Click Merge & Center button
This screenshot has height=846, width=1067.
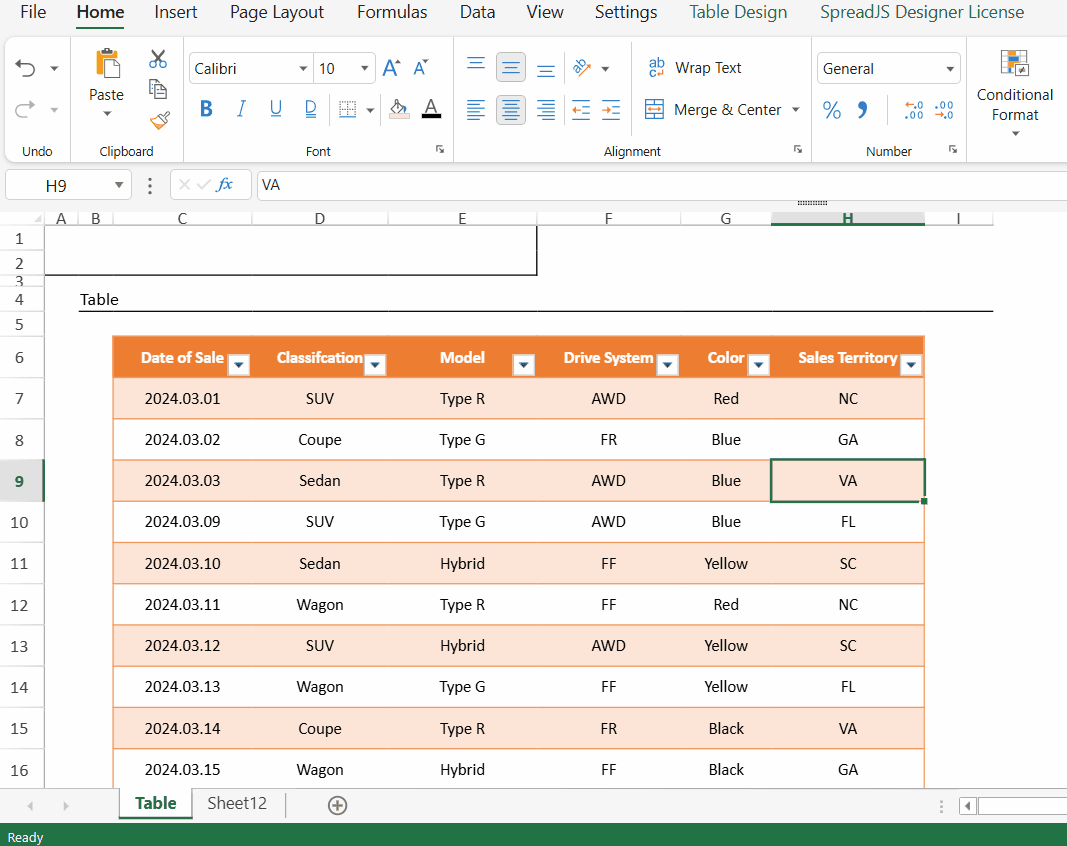click(713, 110)
